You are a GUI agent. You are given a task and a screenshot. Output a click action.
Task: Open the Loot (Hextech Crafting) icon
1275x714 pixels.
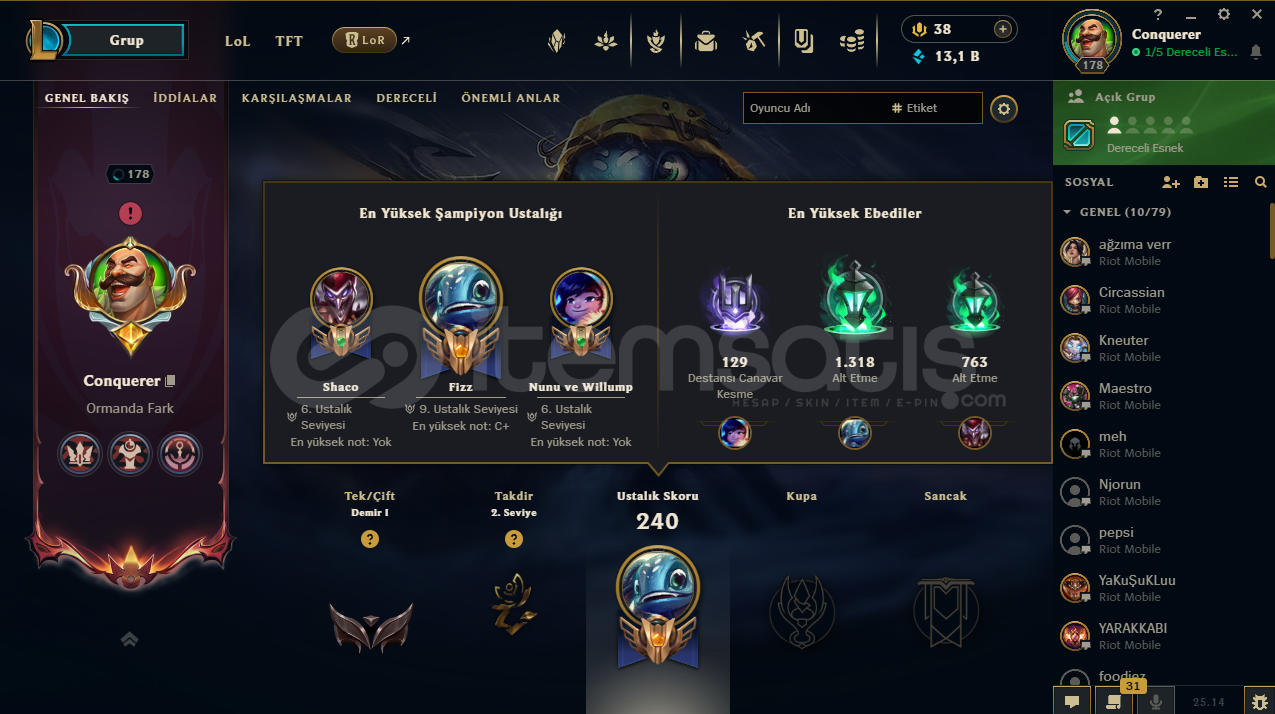point(754,41)
